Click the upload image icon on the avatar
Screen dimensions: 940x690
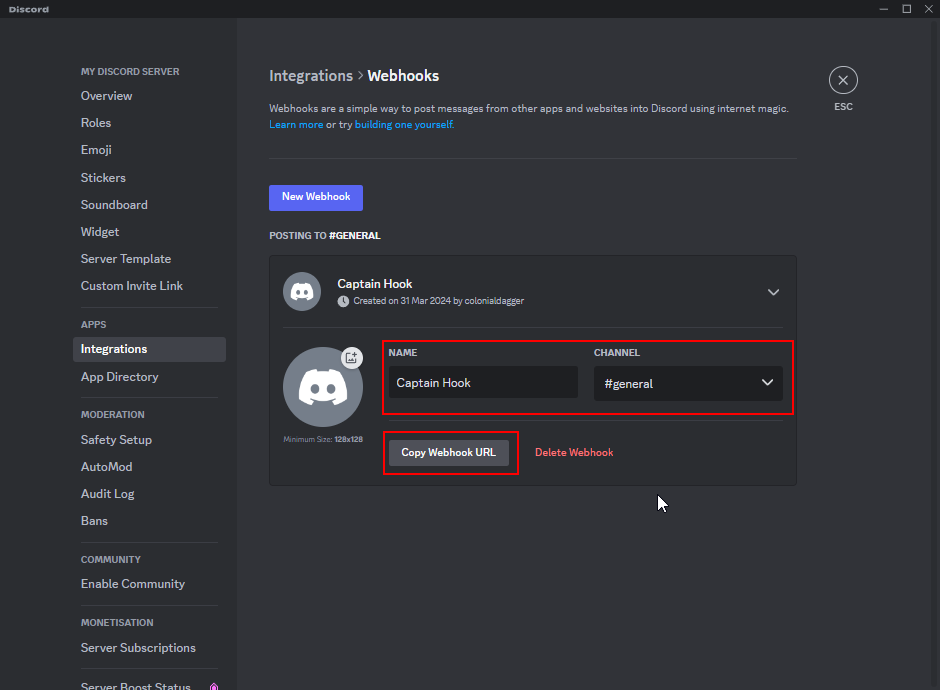click(x=351, y=358)
